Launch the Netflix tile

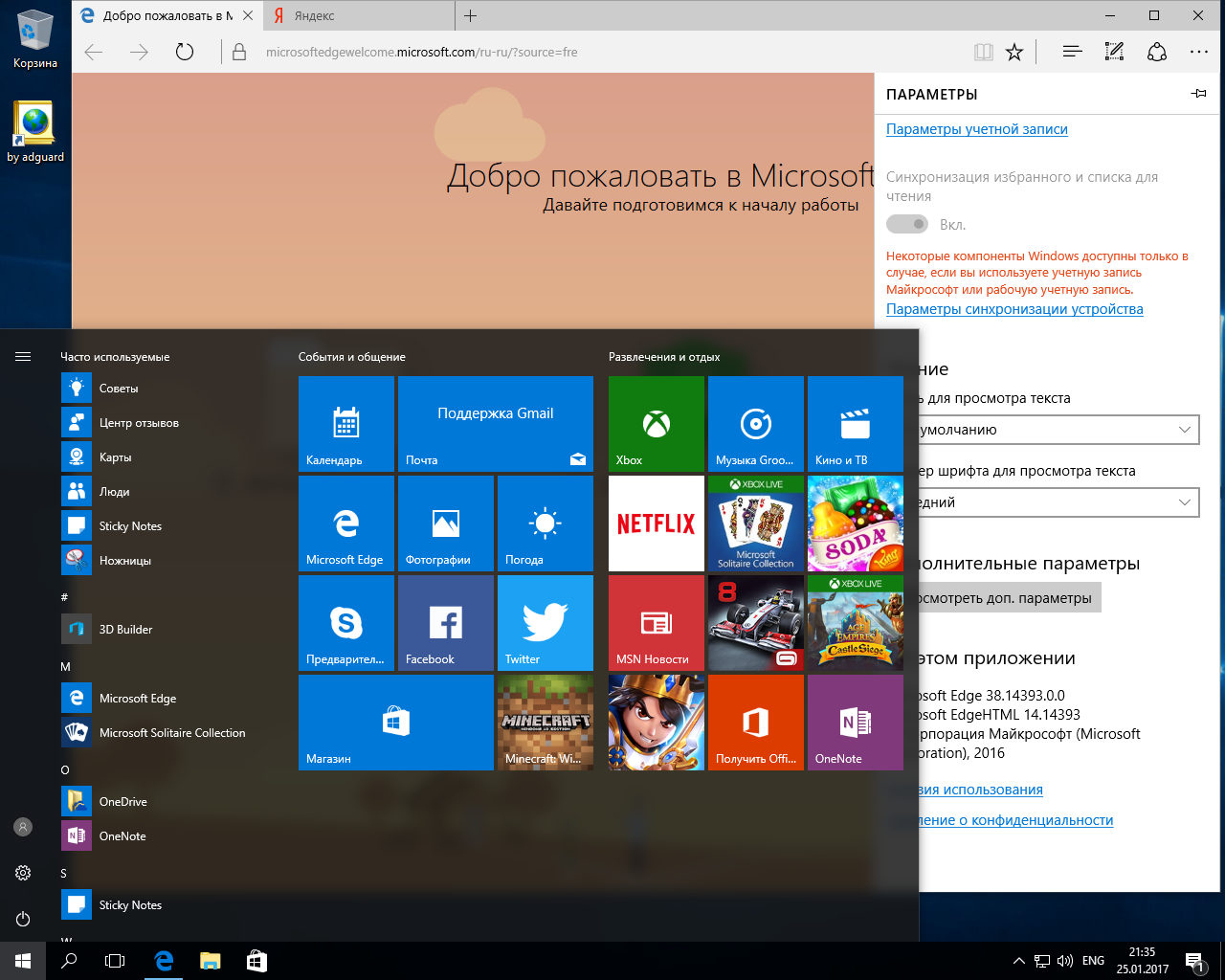657,523
